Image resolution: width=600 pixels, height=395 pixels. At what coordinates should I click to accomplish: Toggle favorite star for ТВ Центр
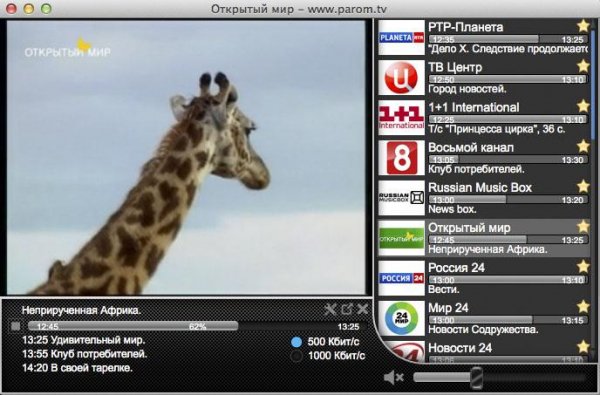click(583, 66)
